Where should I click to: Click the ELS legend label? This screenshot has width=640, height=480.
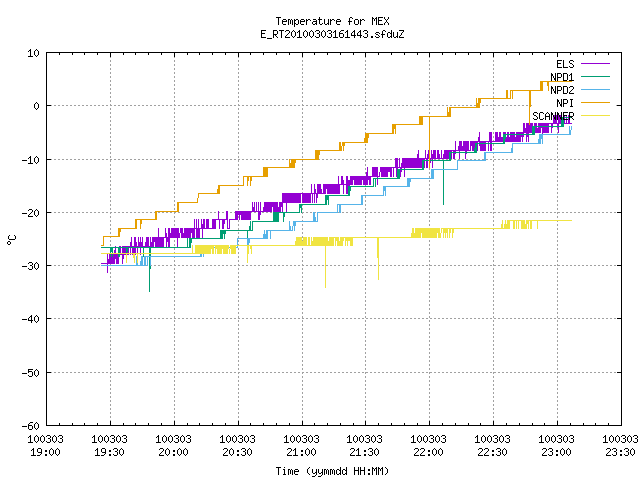pyautogui.click(x=565, y=64)
